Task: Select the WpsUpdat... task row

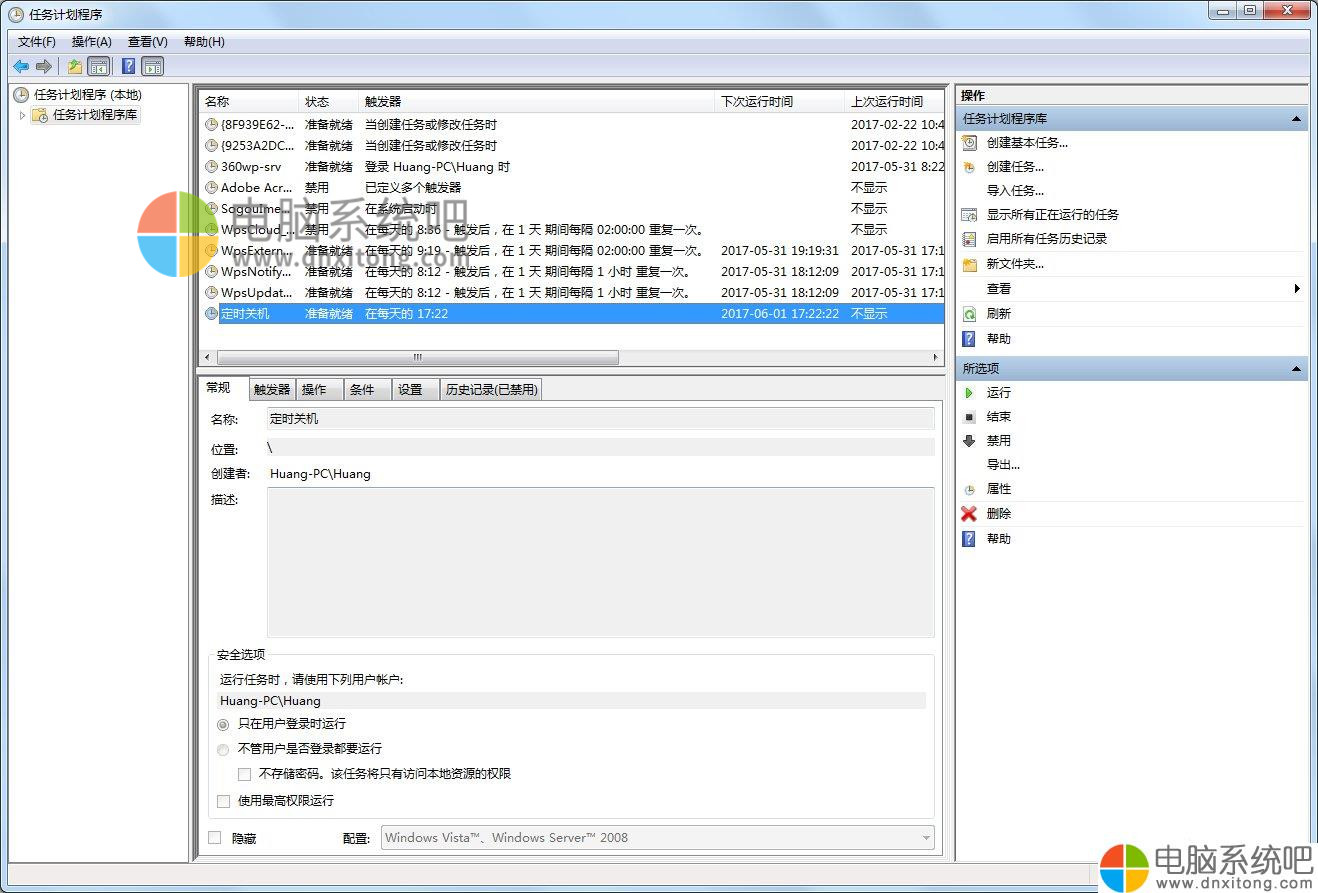Action: [572, 293]
